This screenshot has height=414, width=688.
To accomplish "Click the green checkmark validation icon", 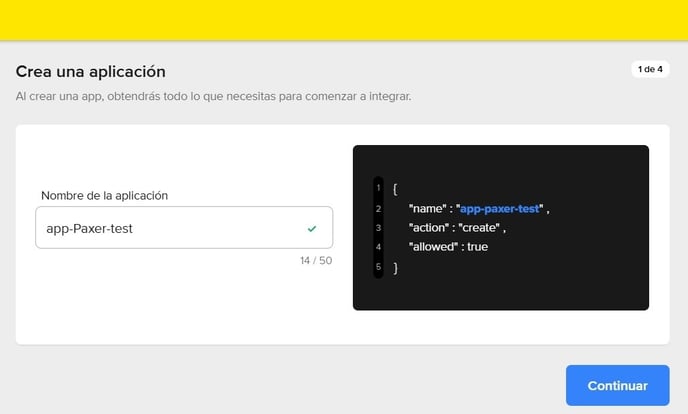I will coord(312,229).
